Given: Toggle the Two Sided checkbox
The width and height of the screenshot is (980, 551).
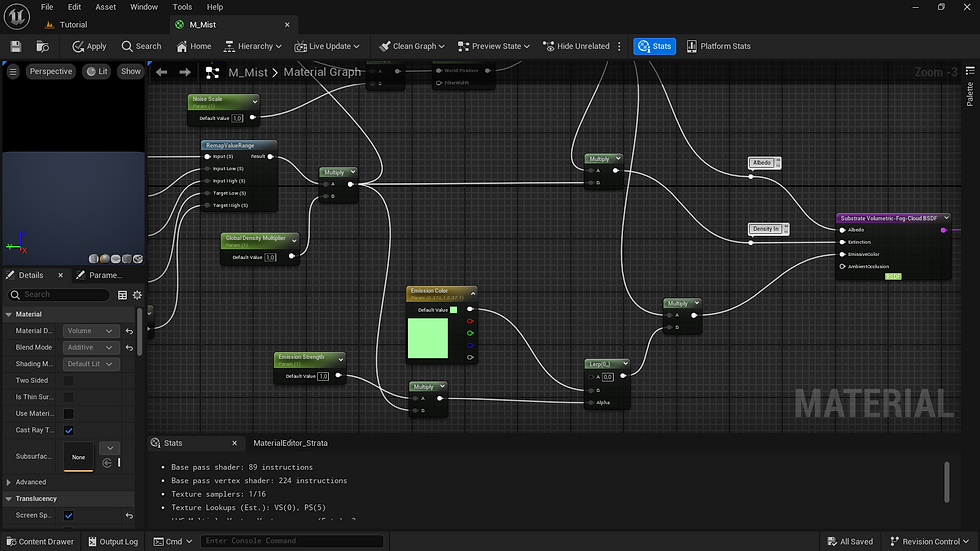Looking at the screenshot, I should 69,381.
